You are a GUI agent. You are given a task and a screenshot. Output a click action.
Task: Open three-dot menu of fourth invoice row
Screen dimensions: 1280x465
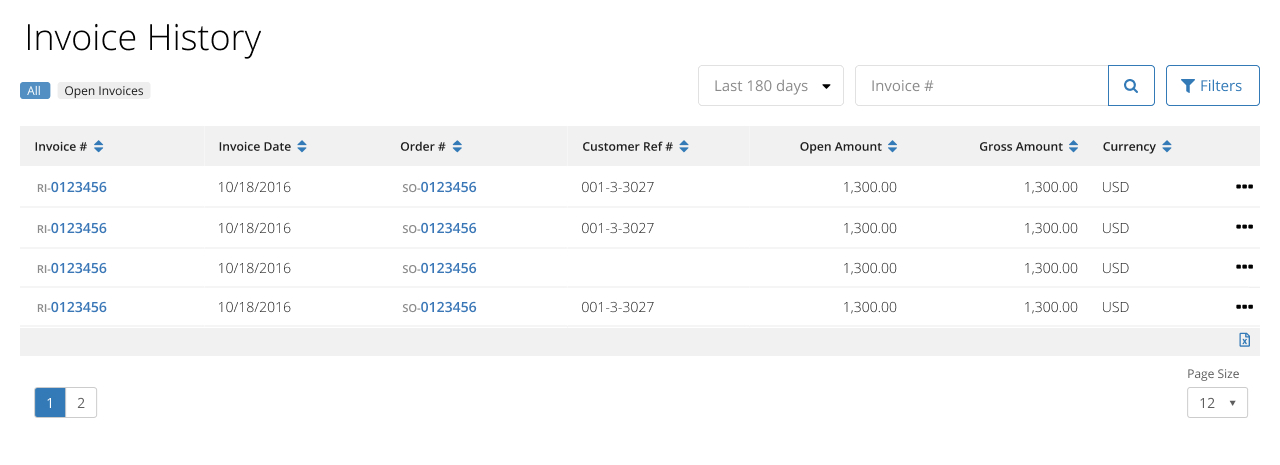[x=1244, y=307]
